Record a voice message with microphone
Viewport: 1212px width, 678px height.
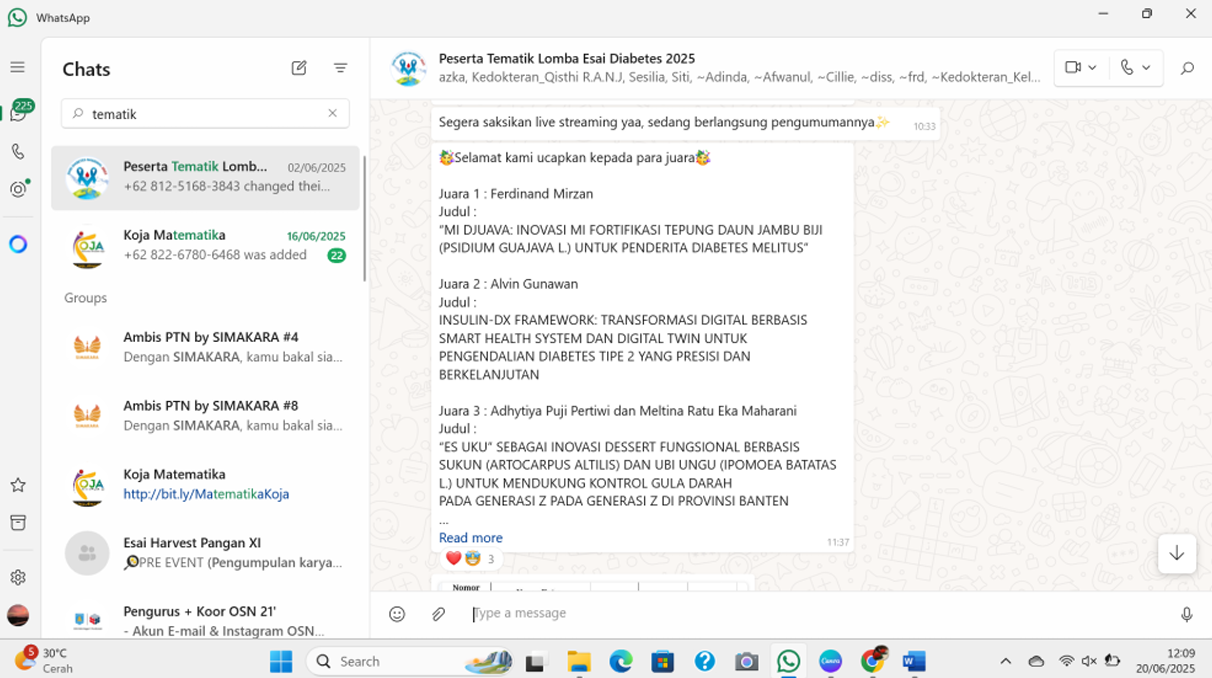1186,614
